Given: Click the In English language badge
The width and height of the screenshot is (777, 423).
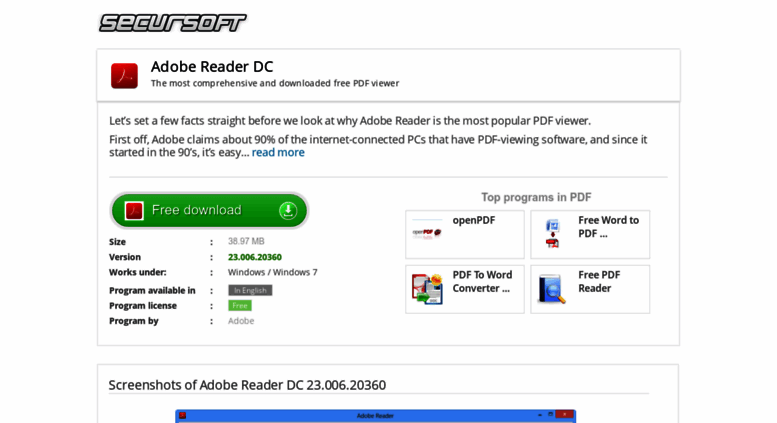Looking at the screenshot, I should pos(250,290).
